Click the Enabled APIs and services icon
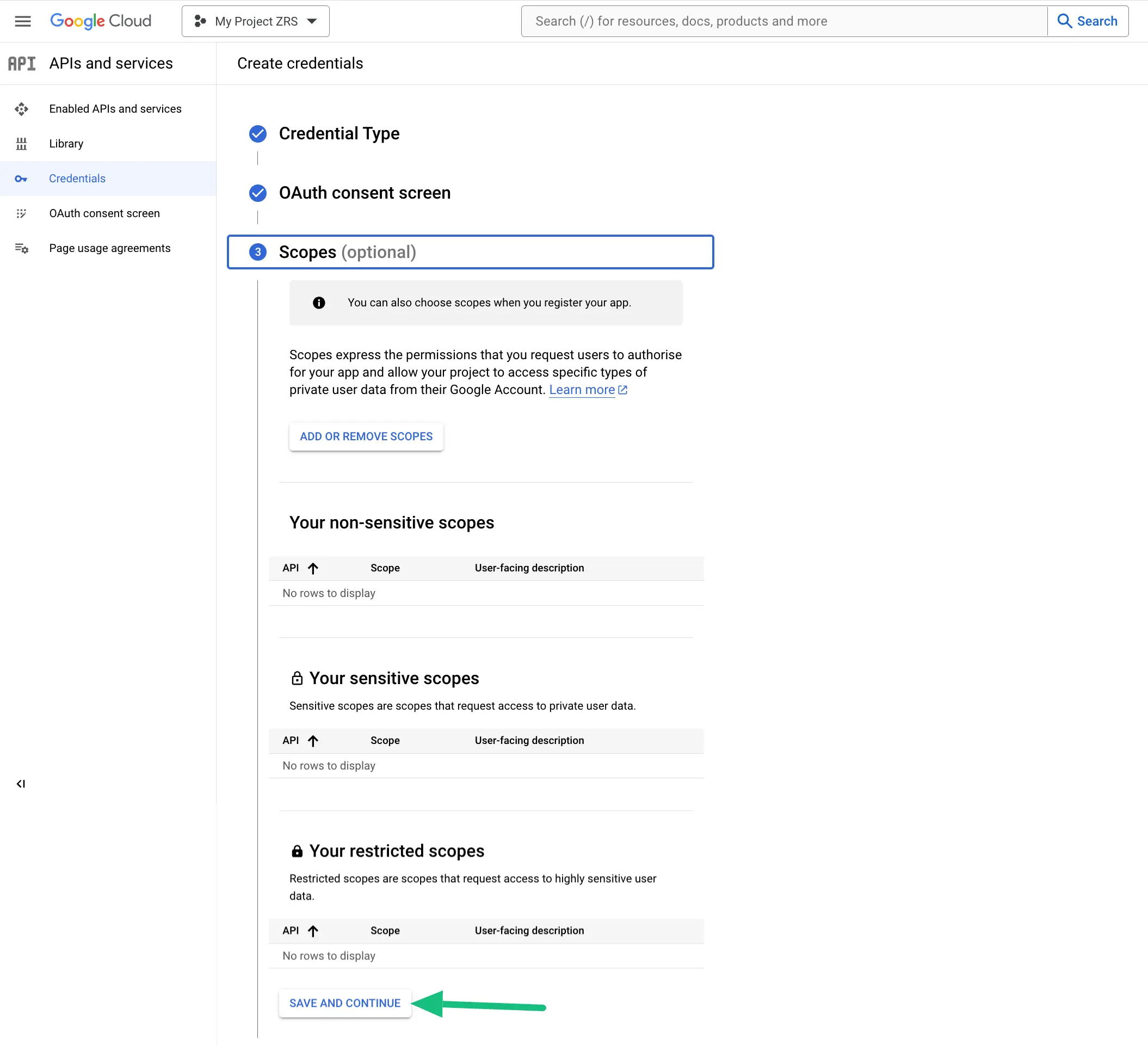The image size is (1148, 1046). [x=21, y=109]
